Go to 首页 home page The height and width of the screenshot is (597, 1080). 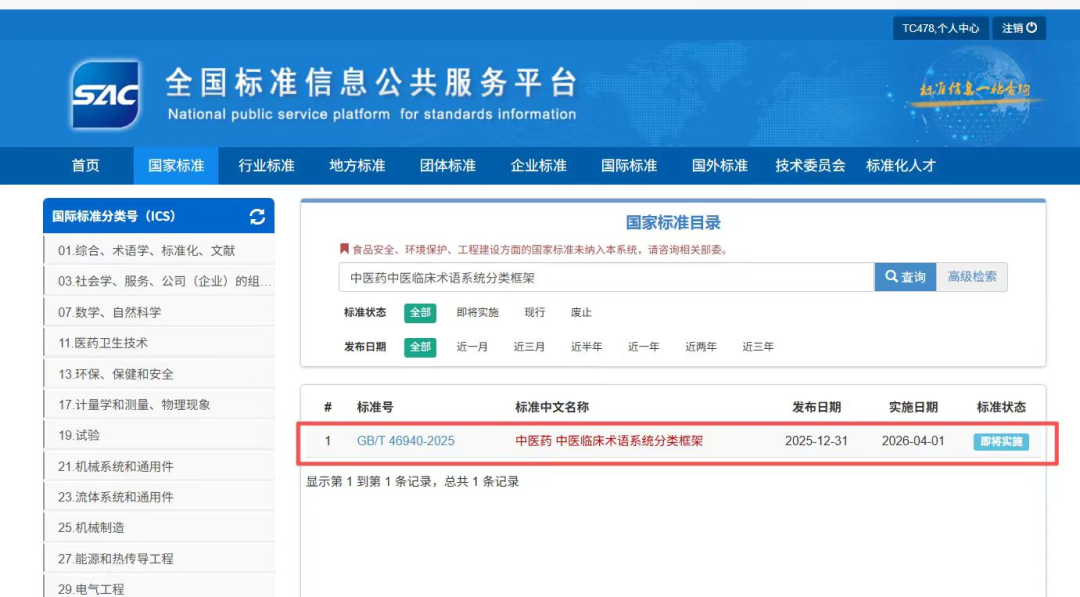point(86,166)
